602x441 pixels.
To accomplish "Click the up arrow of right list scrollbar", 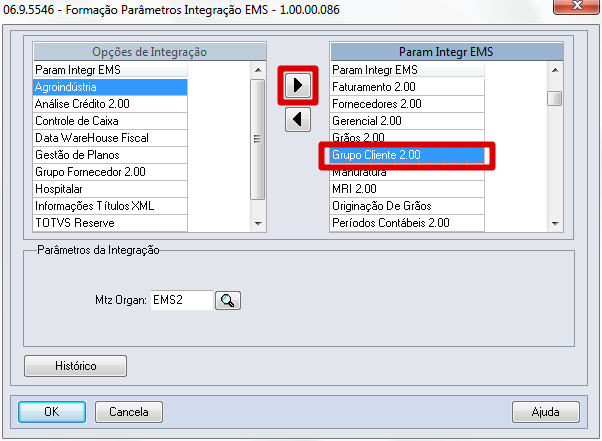I will [x=555, y=70].
